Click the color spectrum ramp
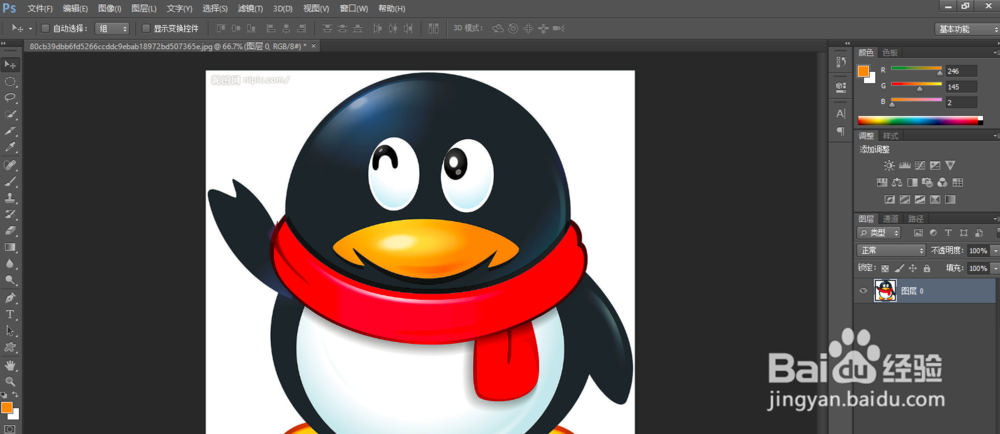The image size is (1000, 434). [920, 120]
